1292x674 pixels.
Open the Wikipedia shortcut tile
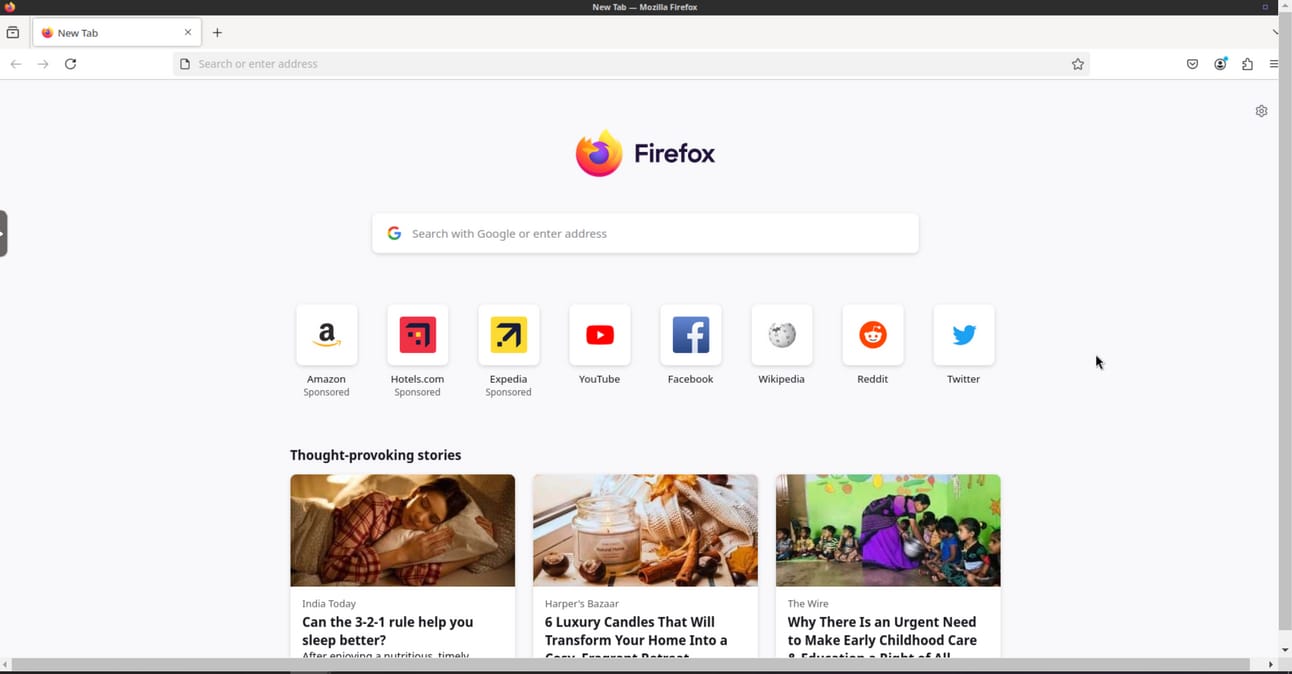click(x=781, y=335)
